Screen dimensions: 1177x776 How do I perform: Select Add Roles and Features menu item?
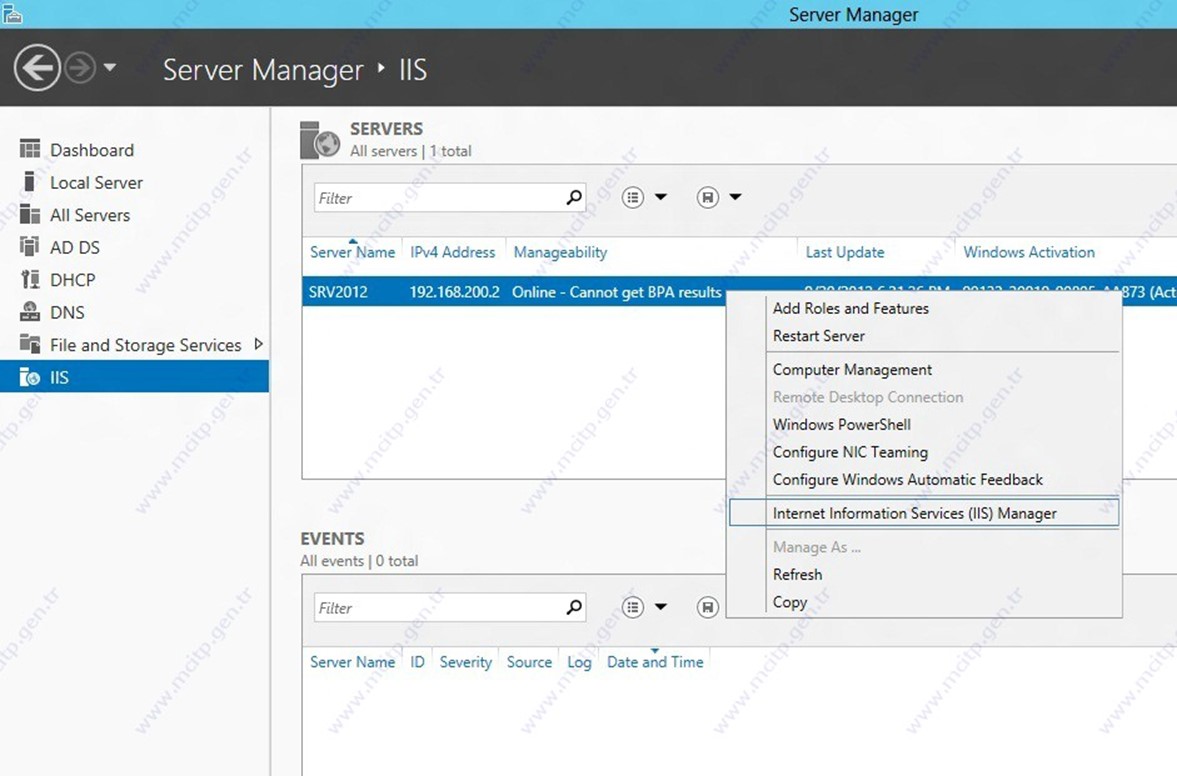[850, 308]
